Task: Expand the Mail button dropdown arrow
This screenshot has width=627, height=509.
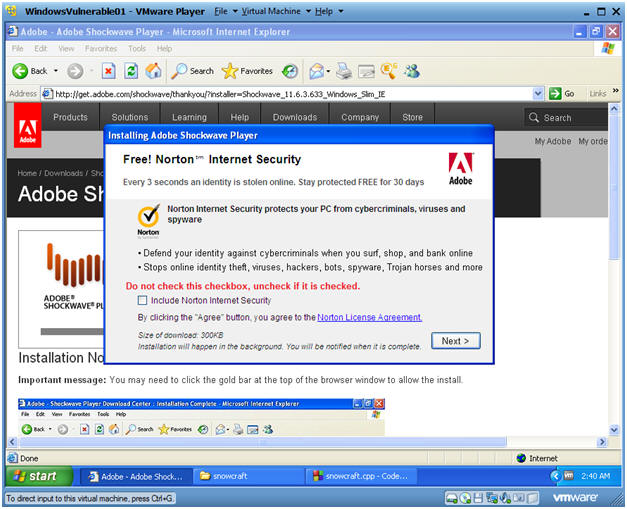Action: pos(328,71)
